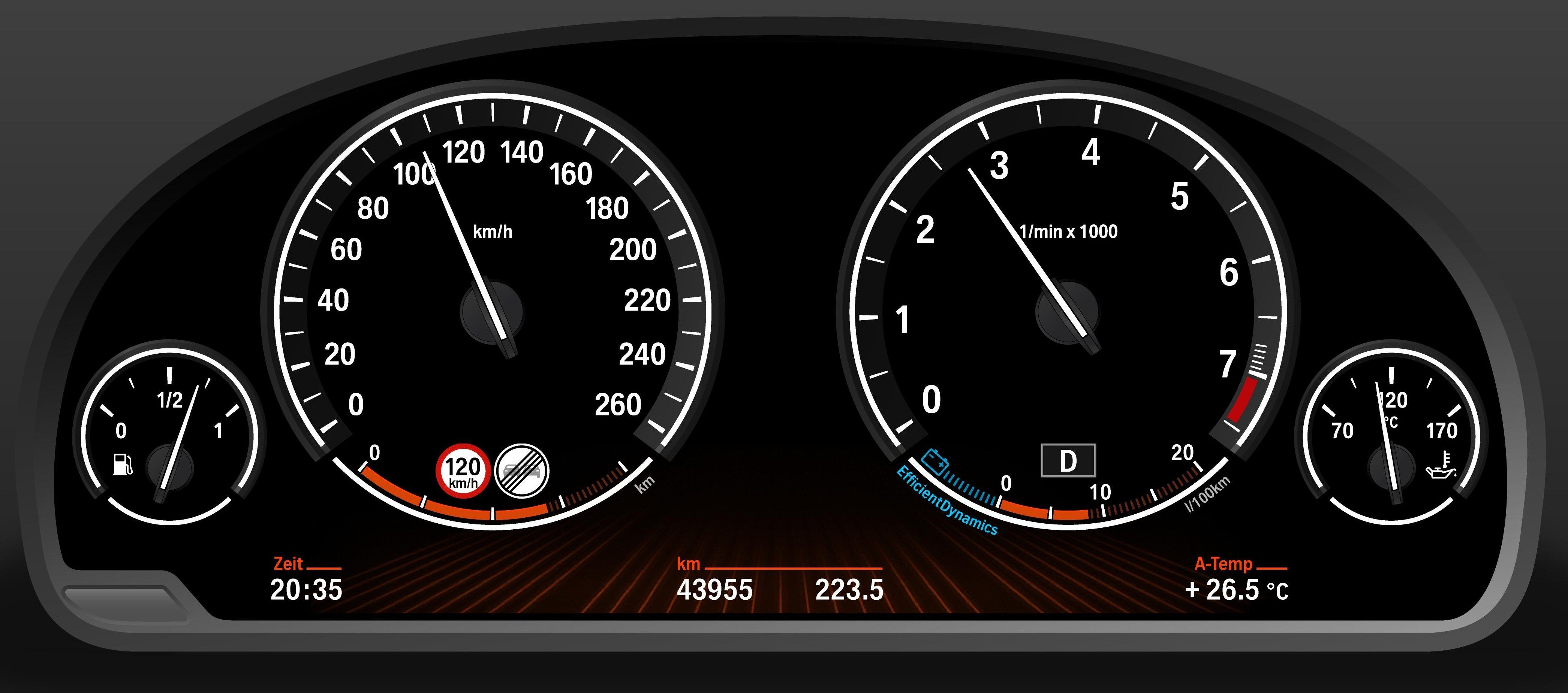Click the 20 mark on consumption scale
The width and height of the screenshot is (1568, 693).
tap(1182, 453)
